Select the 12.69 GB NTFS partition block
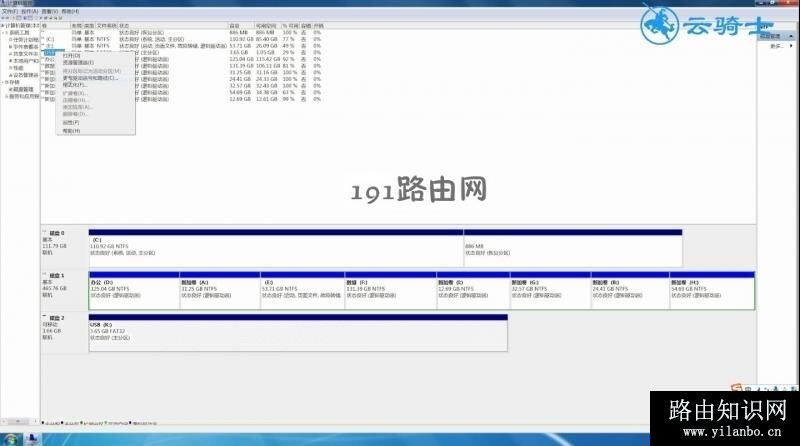800x446 pixels. pyautogui.click(x=473, y=290)
